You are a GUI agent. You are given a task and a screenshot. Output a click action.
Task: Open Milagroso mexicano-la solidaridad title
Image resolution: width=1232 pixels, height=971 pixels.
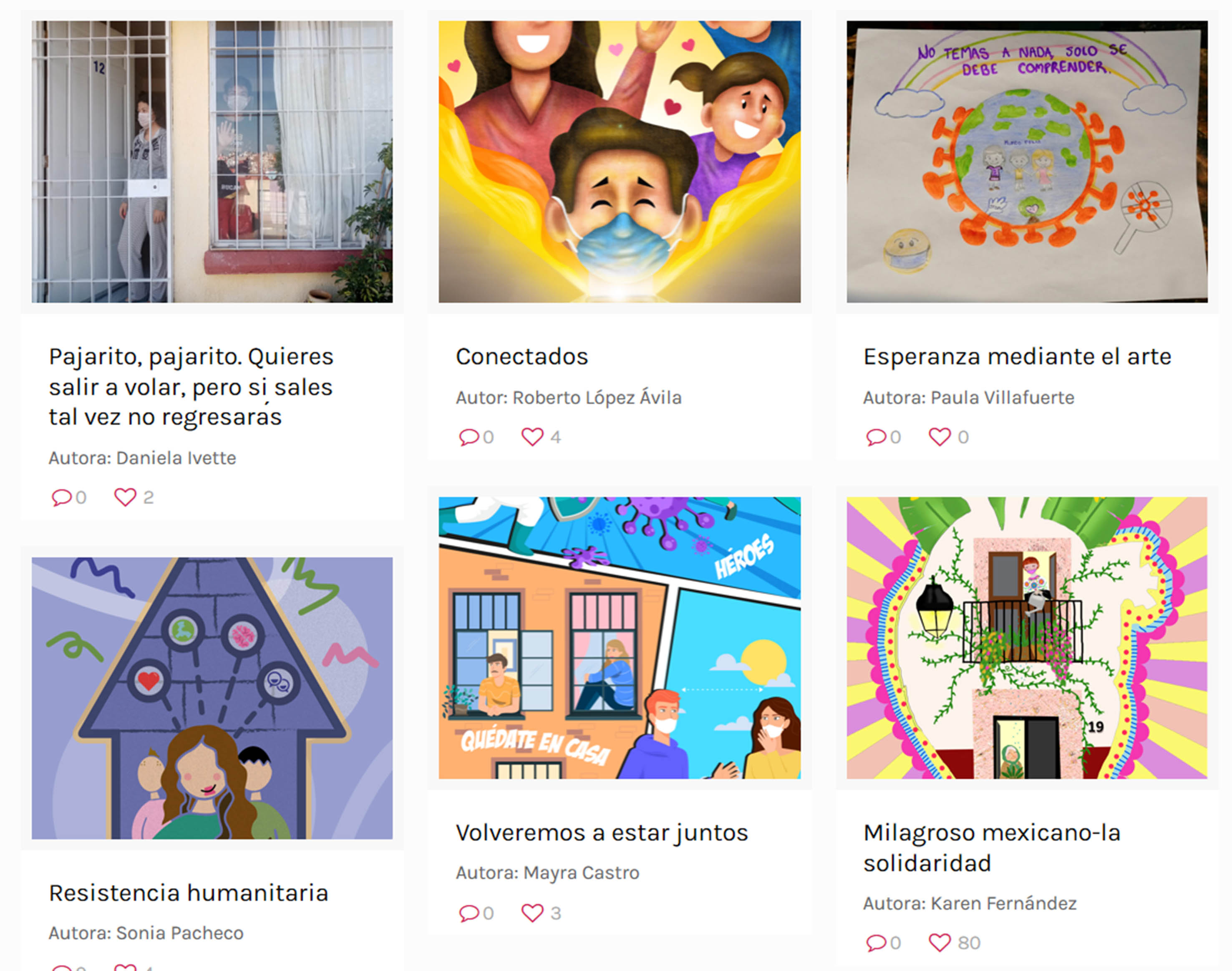992,847
